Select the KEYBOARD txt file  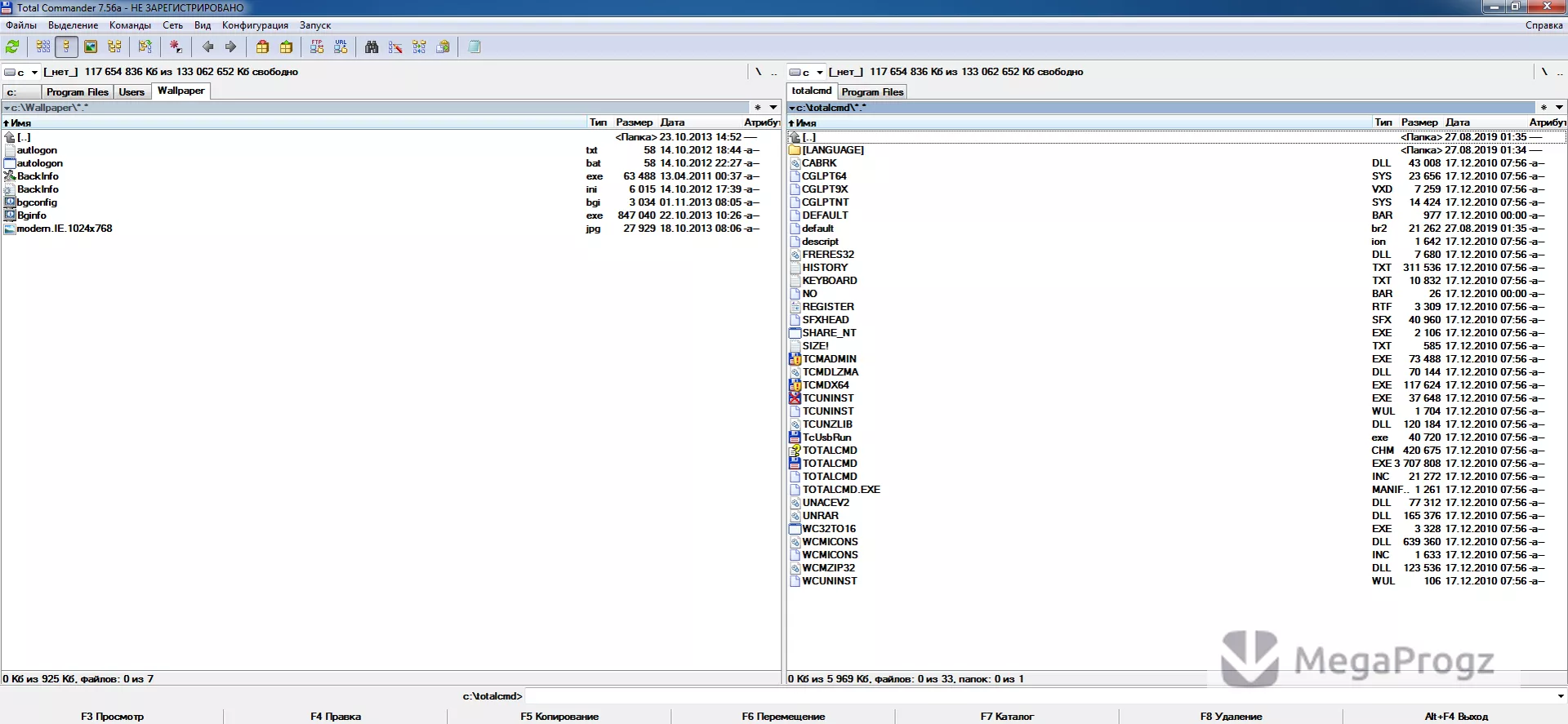pyautogui.click(x=830, y=281)
